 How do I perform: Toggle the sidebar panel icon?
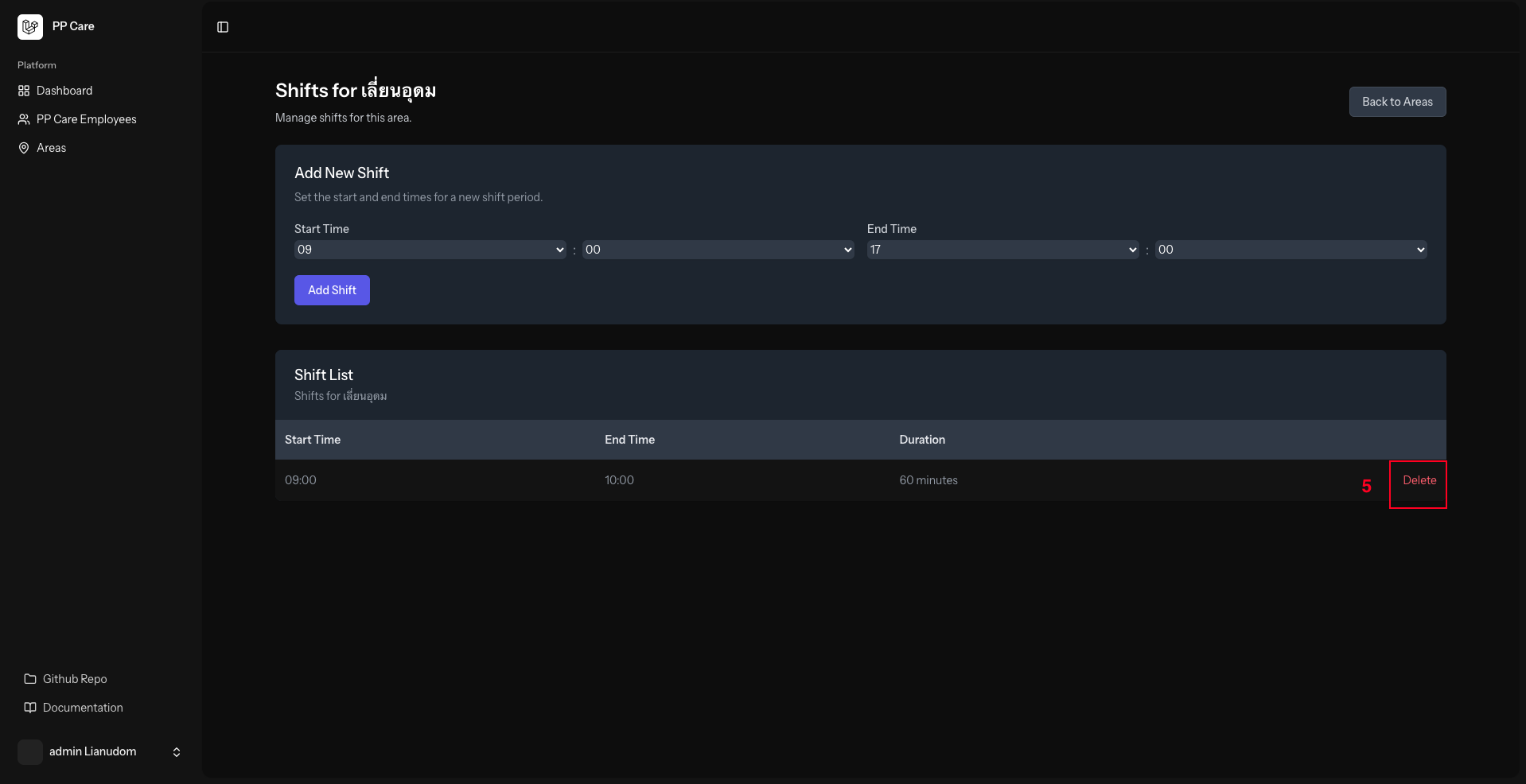click(223, 27)
